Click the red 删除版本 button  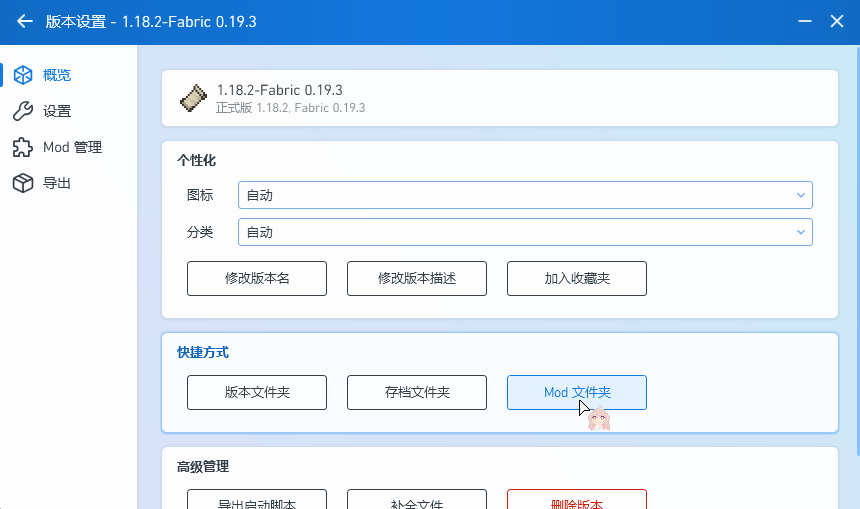pos(577,500)
